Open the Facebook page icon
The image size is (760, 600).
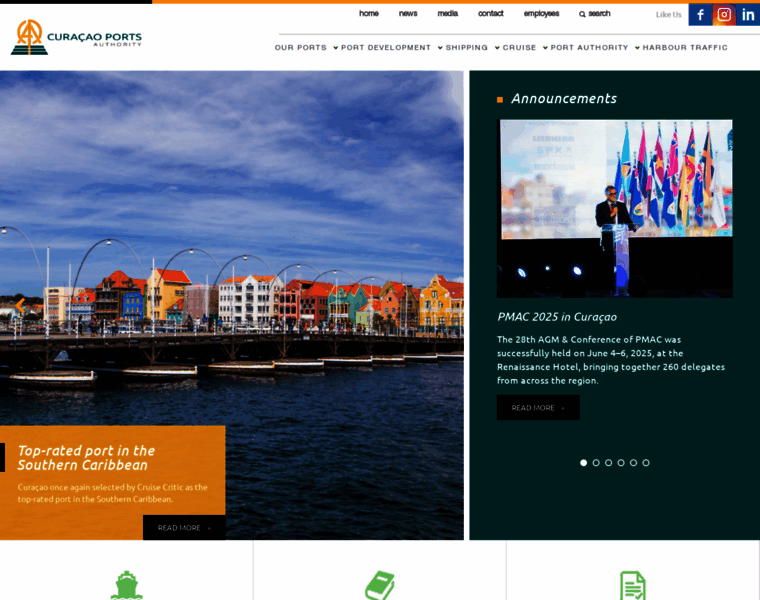(x=700, y=15)
